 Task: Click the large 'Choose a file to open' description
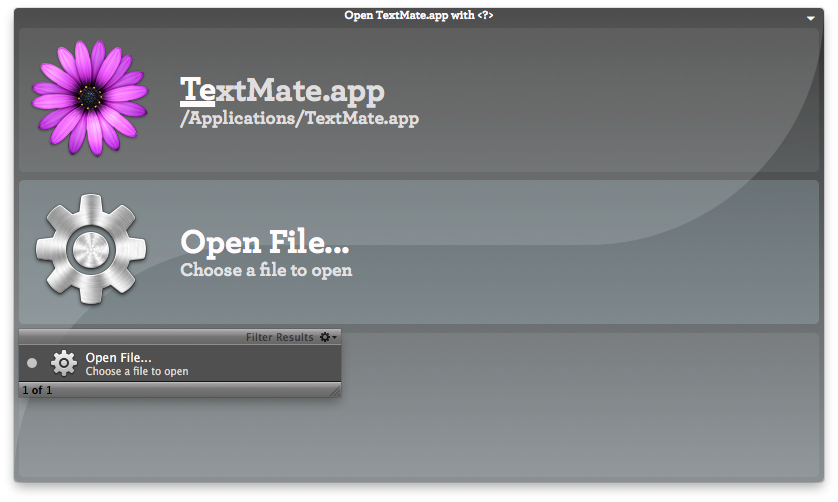(266, 270)
